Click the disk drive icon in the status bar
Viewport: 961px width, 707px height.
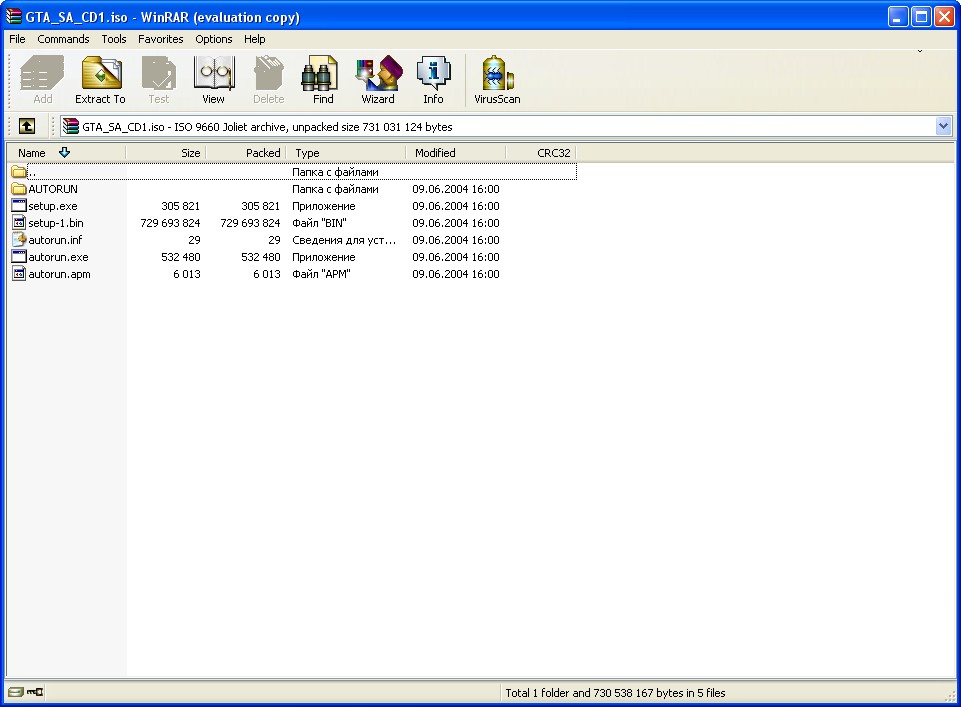(16, 692)
